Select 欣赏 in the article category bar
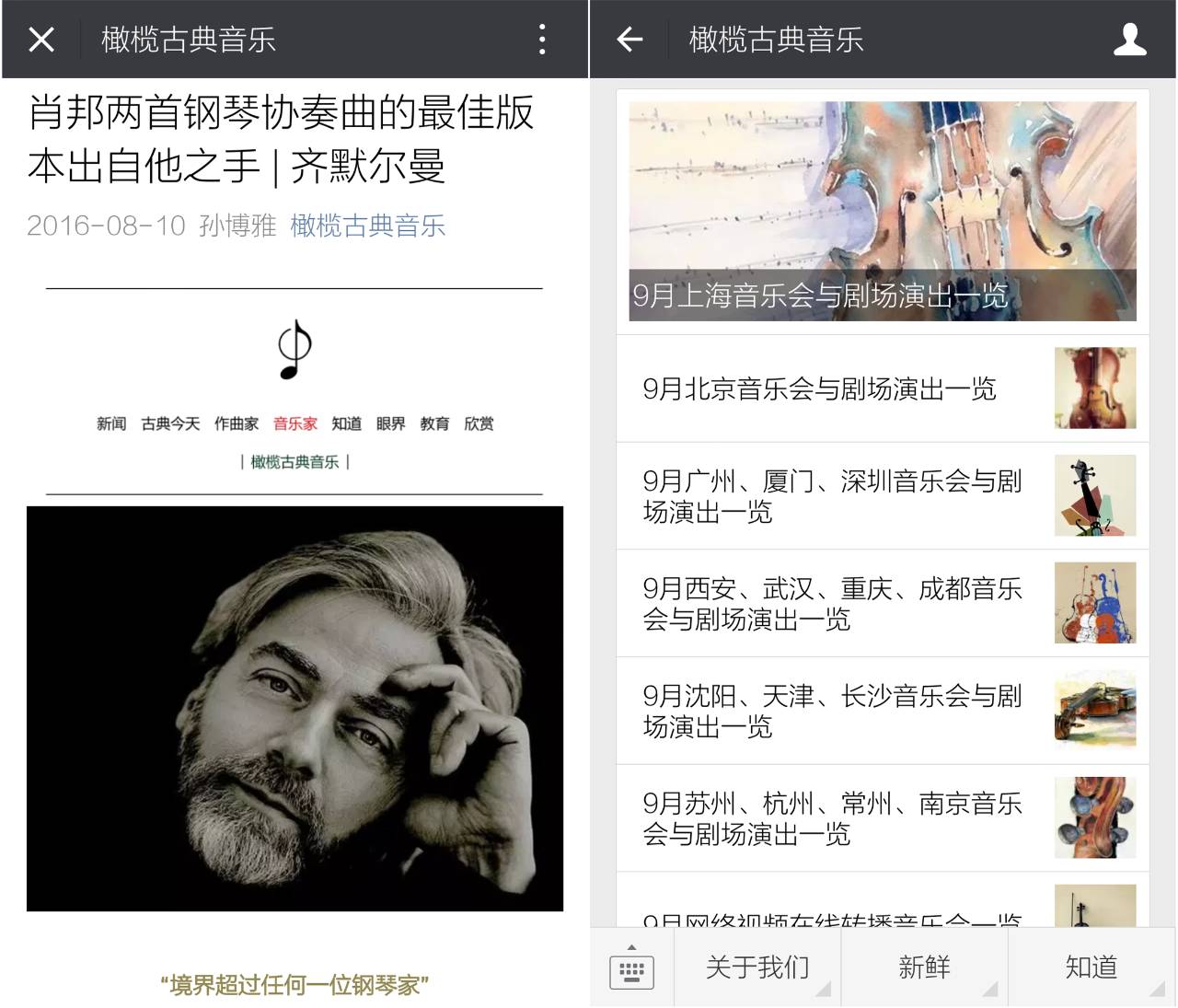 coord(479,423)
